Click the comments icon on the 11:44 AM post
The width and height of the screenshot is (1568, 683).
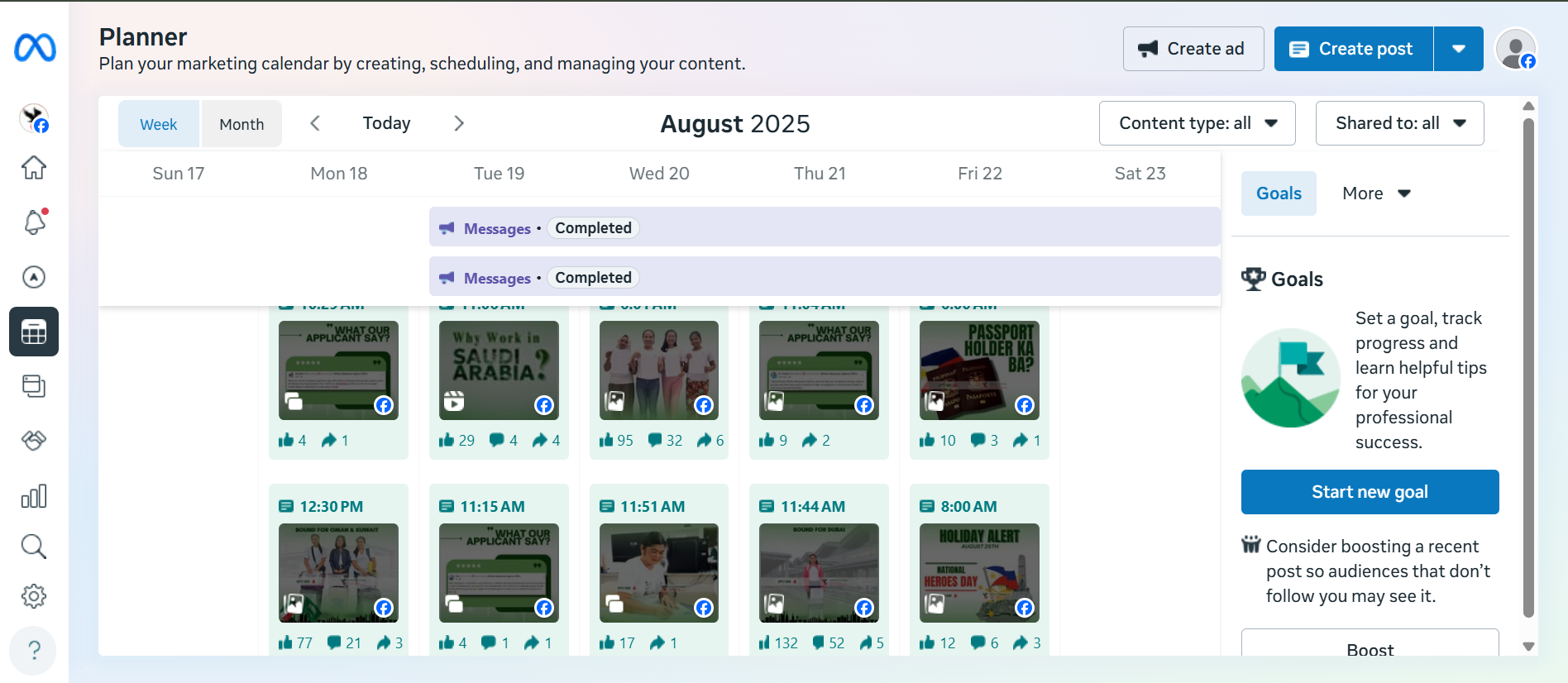pos(819,642)
